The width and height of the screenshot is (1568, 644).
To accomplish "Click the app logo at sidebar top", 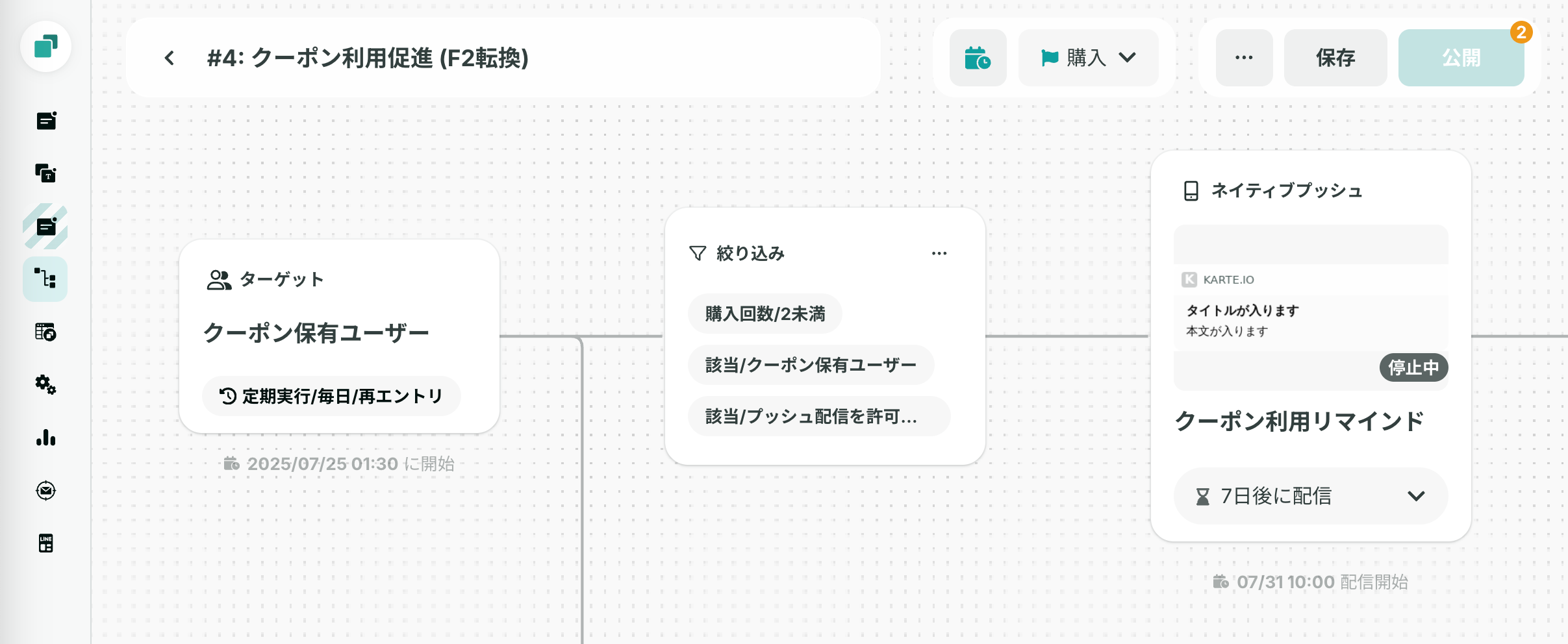I will (45, 46).
